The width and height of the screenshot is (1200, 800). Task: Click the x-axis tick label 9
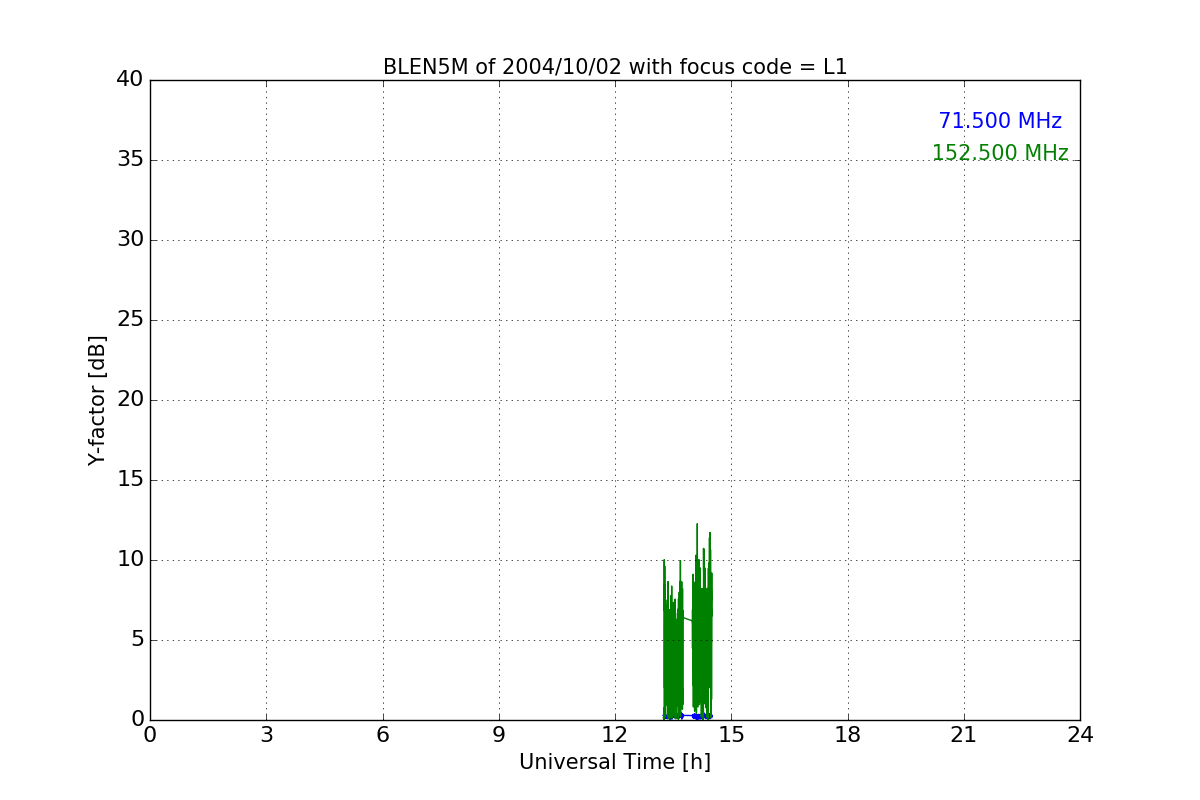[x=499, y=734]
